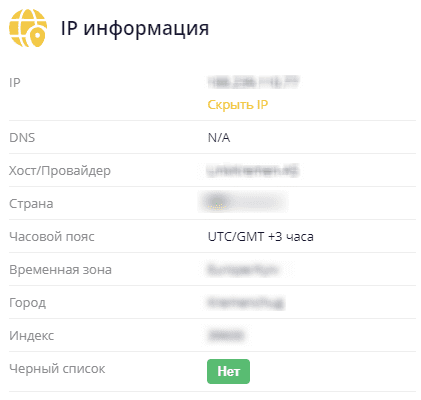Click the 'Скрыть IP' link

pyautogui.click(x=238, y=105)
